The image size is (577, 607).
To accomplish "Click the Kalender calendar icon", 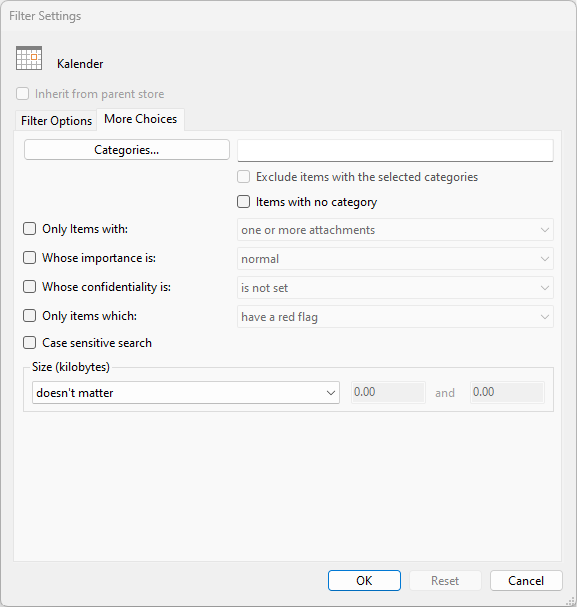I will coord(29,58).
